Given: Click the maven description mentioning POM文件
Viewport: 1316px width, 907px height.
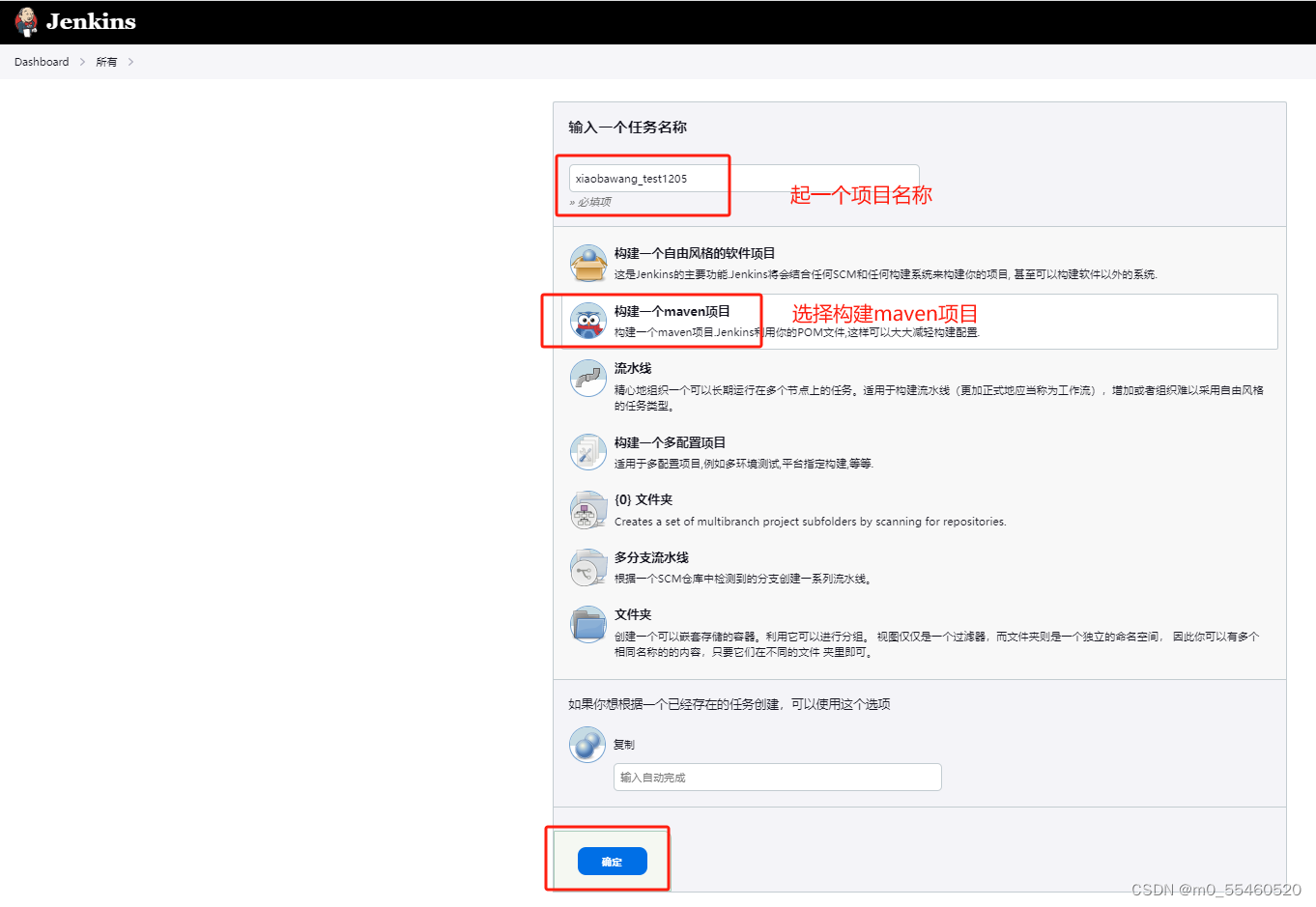Looking at the screenshot, I should (797, 332).
